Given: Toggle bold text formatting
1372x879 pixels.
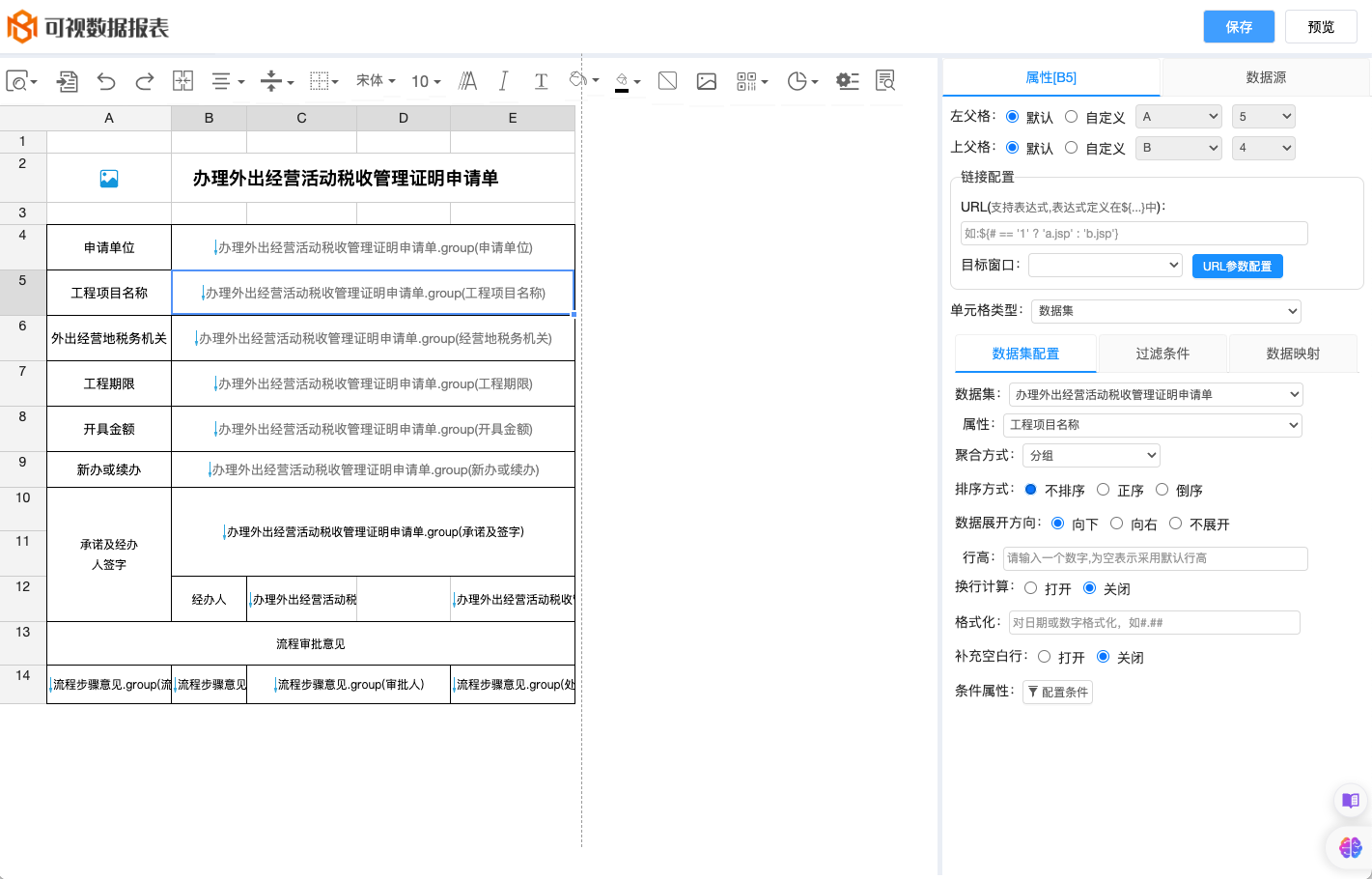Looking at the screenshot, I should [x=468, y=81].
